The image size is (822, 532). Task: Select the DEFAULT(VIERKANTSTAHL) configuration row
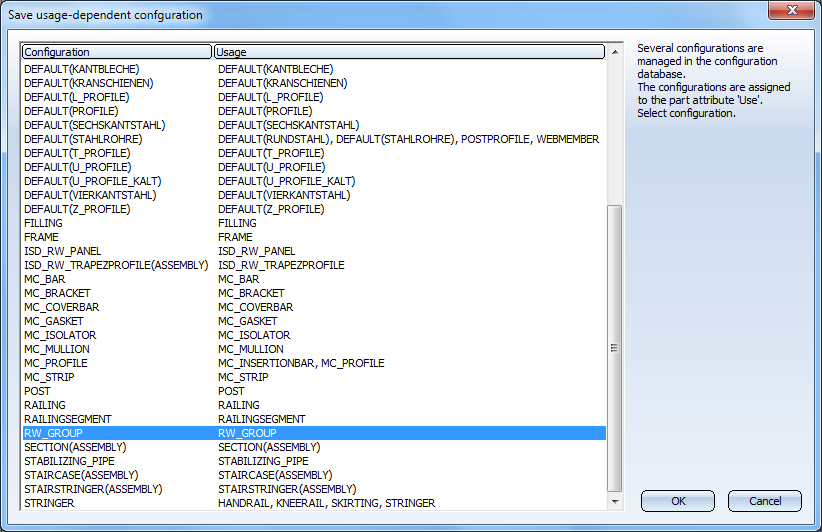click(x=314, y=195)
